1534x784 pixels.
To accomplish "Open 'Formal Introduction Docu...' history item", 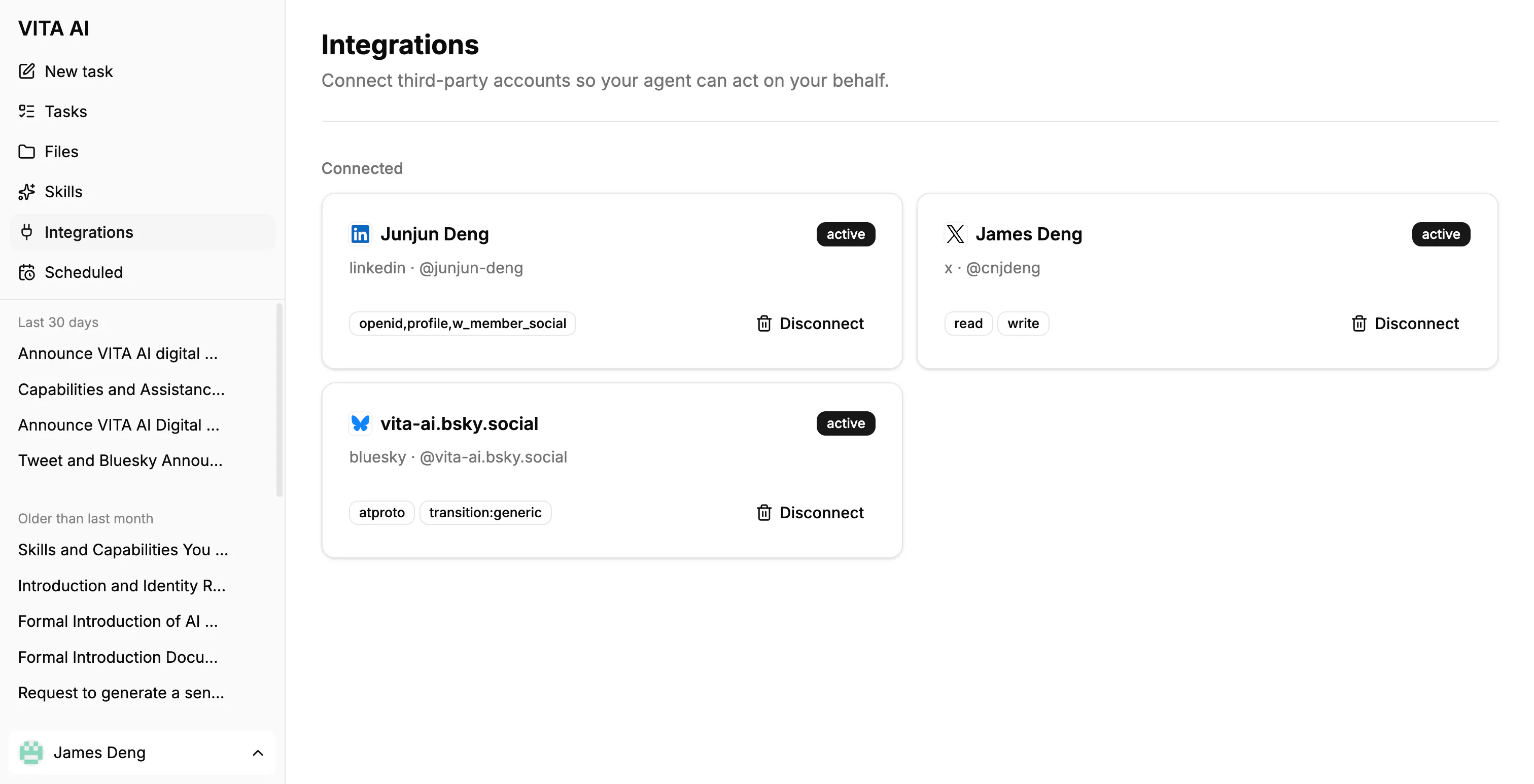I will pos(118,657).
